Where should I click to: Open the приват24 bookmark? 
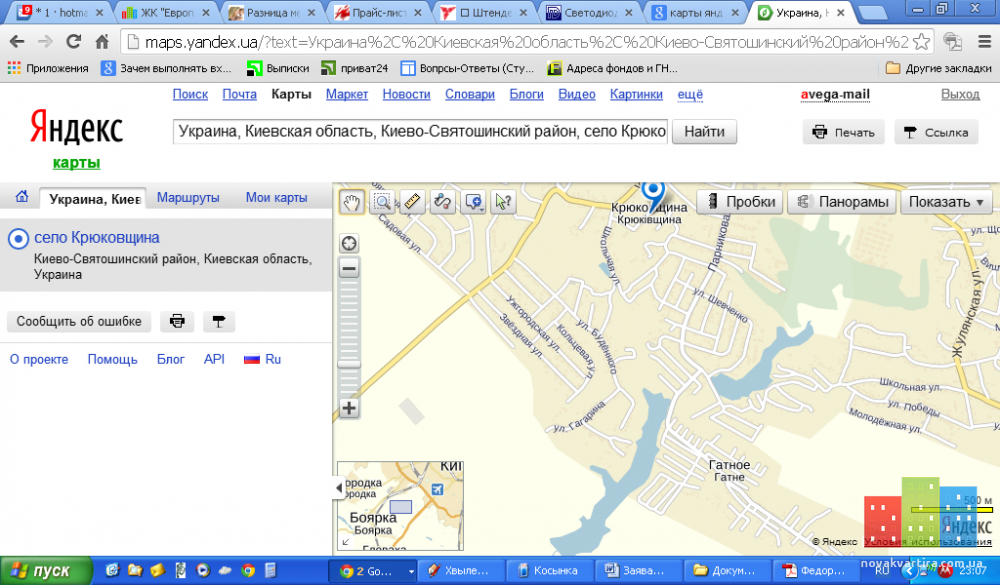click(355, 68)
